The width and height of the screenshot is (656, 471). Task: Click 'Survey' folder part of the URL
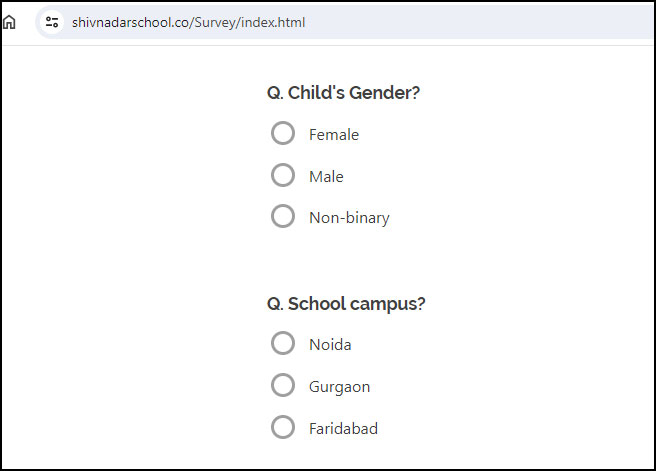[x=216, y=22]
